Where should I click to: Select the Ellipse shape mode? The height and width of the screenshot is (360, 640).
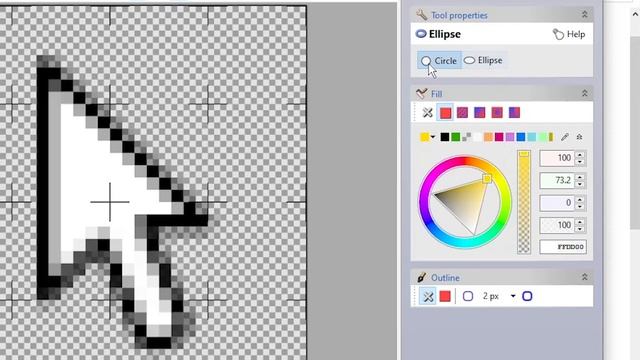point(484,60)
